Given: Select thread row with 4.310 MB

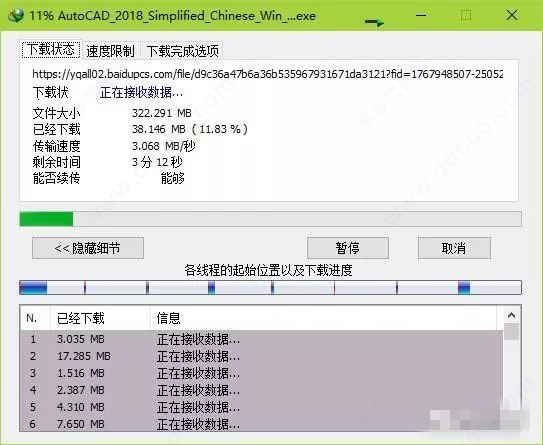Looking at the screenshot, I should pos(261,407).
